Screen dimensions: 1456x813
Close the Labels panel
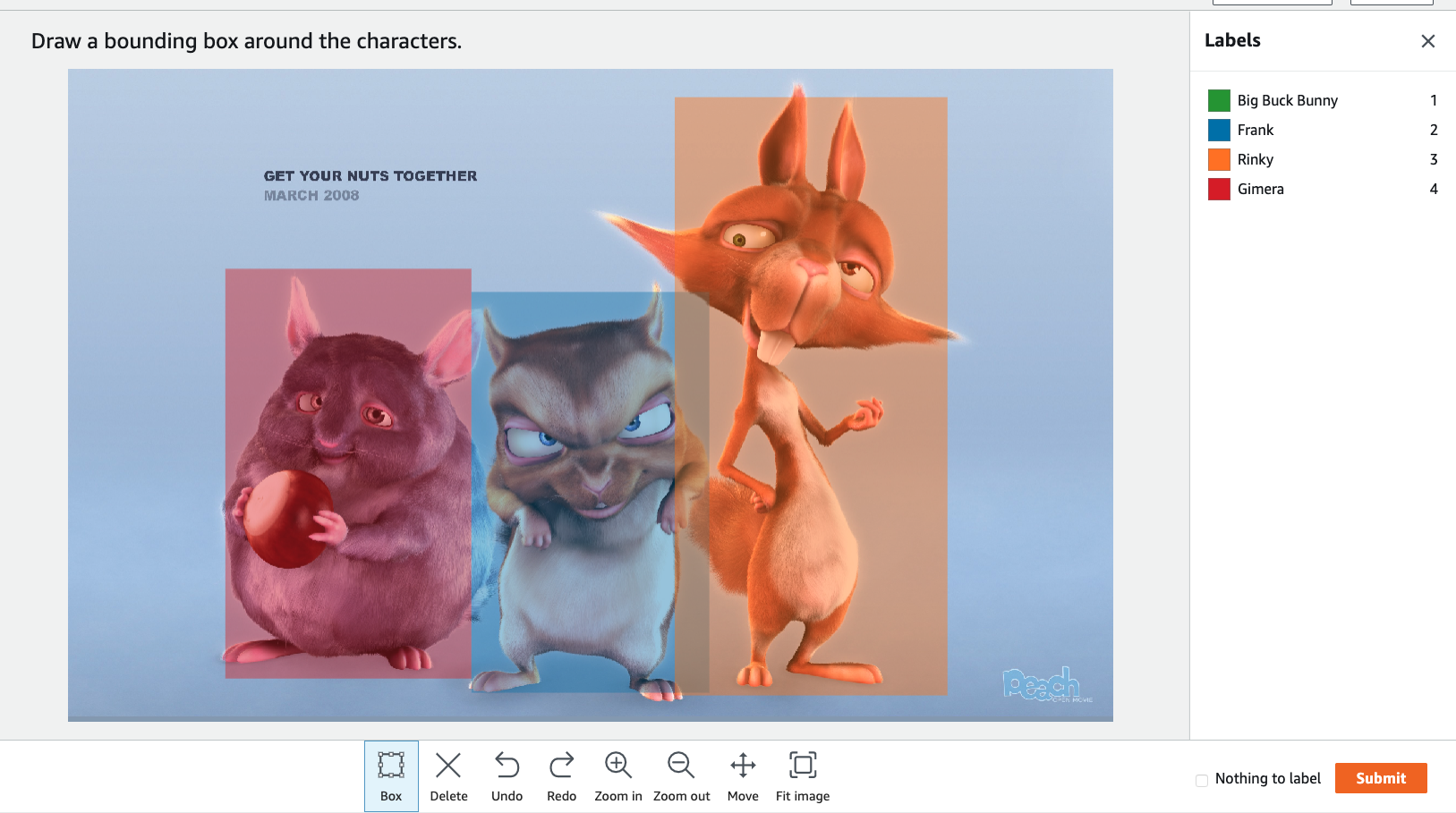[1427, 41]
